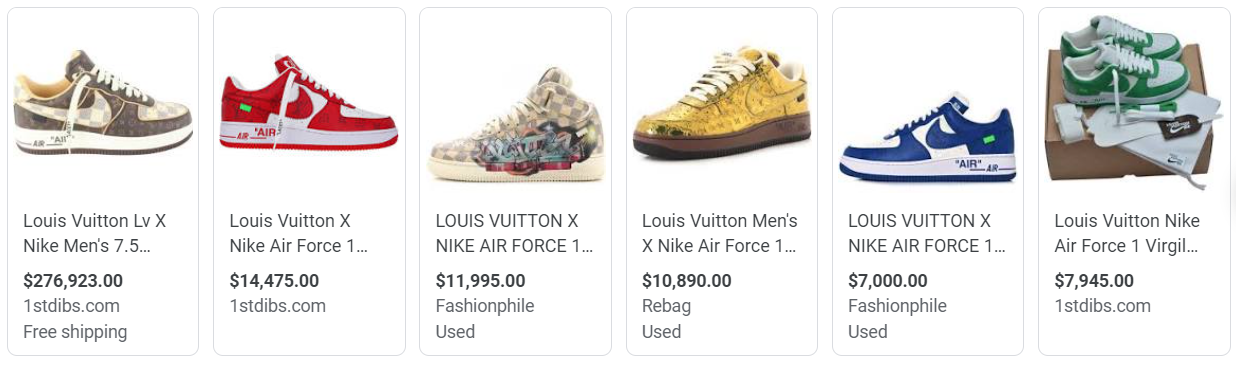Click the Used label under Rebag
1236x365 pixels.
click(661, 332)
